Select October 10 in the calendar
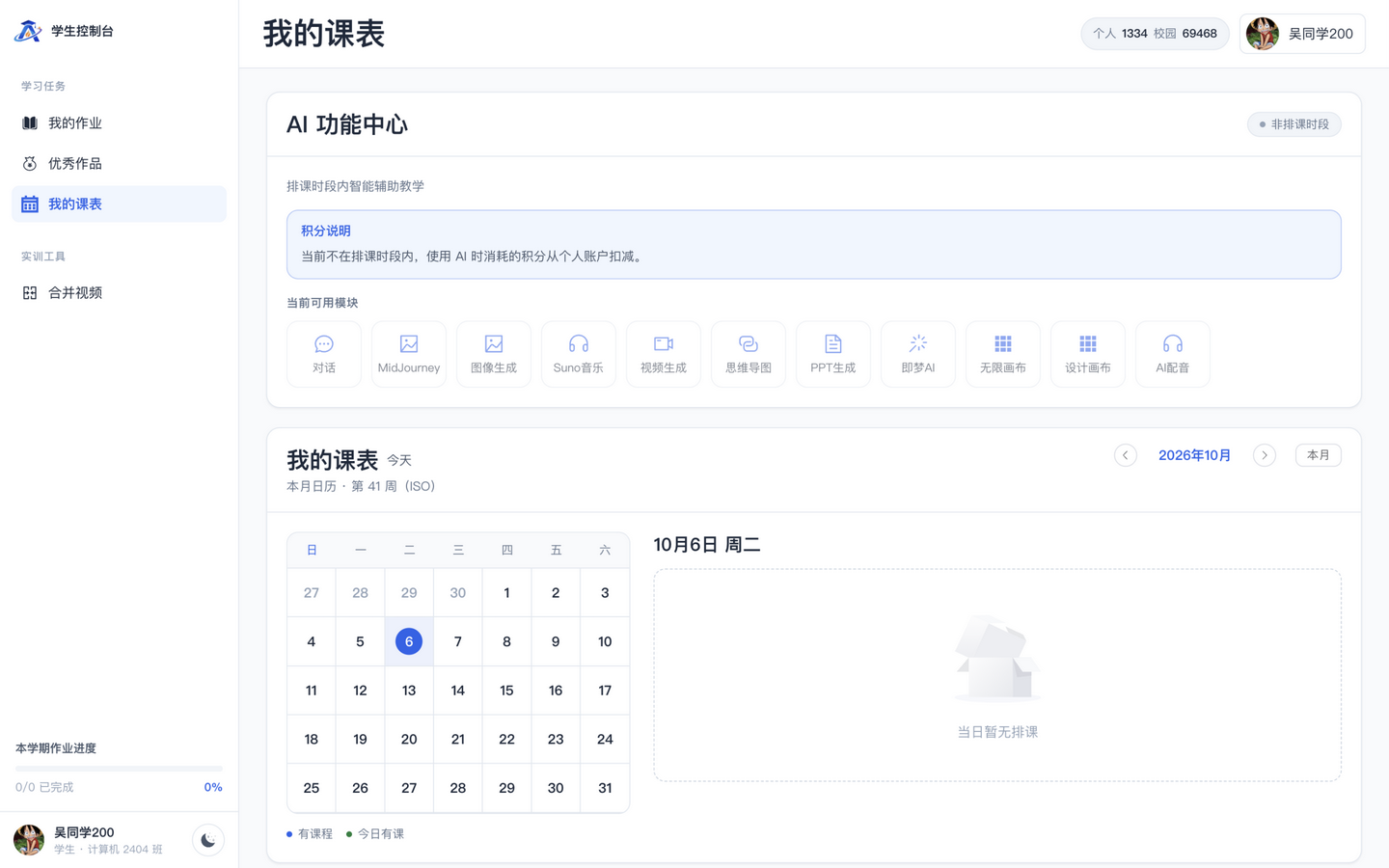Screen dimensions: 1389x868 click(x=605, y=641)
